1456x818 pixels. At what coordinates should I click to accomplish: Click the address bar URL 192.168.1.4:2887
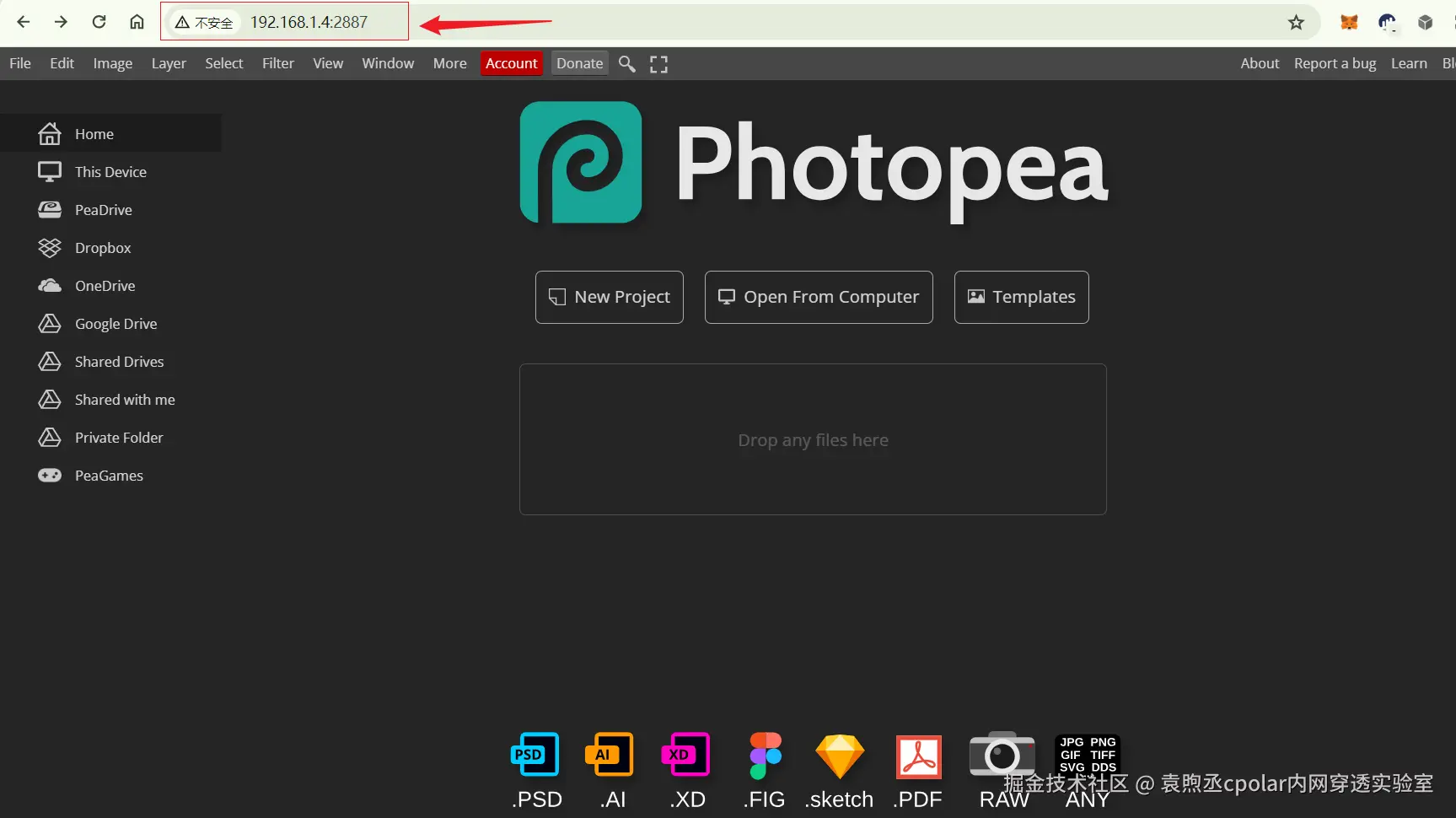pyautogui.click(x=309, y=23)
